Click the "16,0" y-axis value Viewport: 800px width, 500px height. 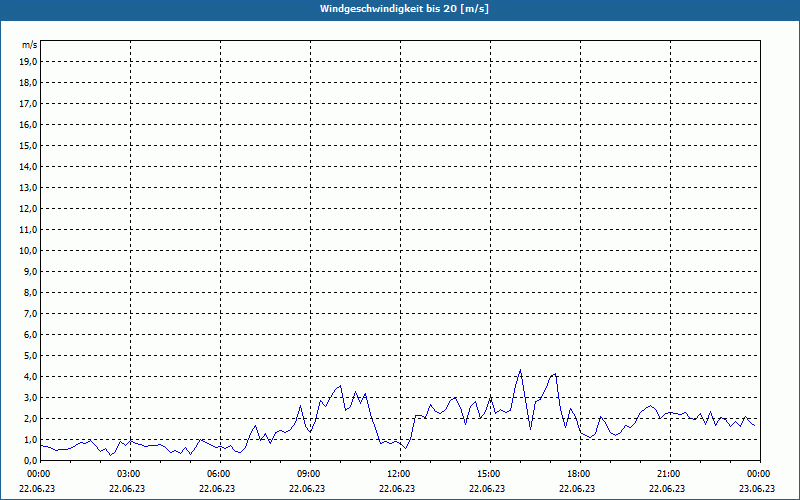pos(28,124)
